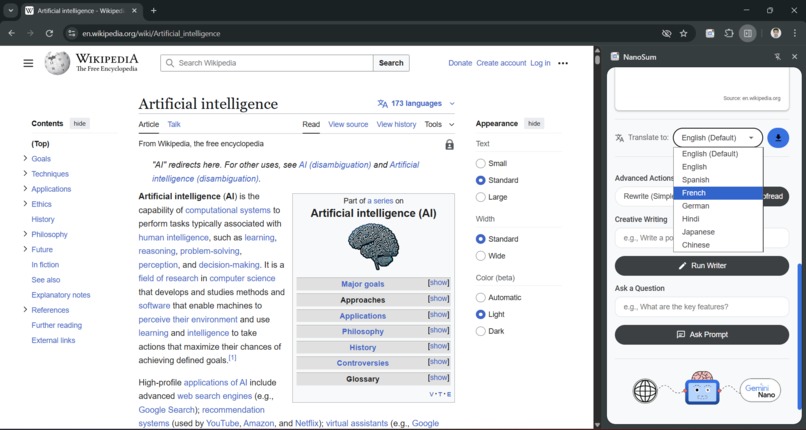Click the Run Writer button
Image resolution: width=806 pixels, height=430 pixels.
point(702,266)
